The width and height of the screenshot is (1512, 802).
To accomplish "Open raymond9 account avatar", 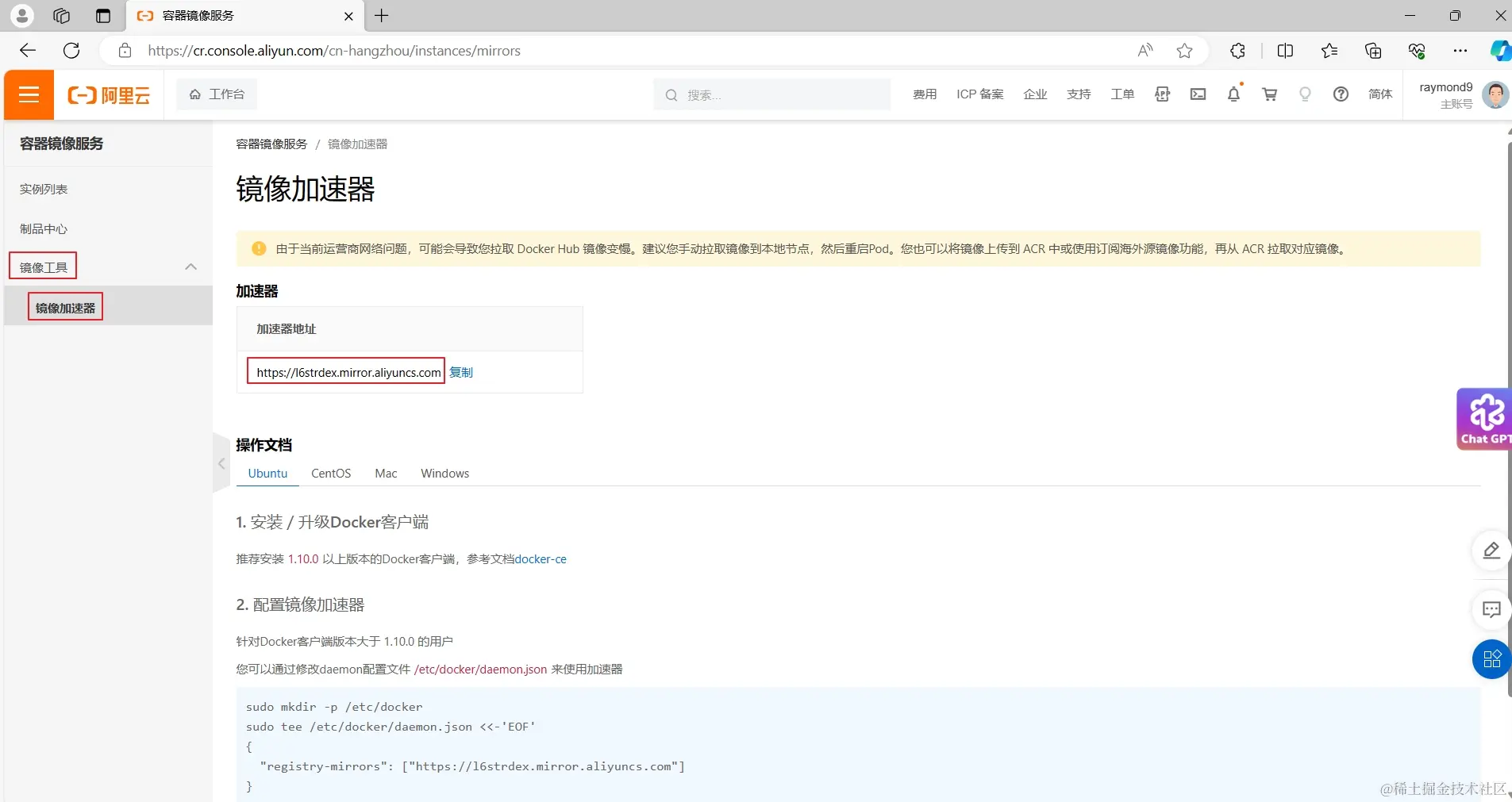I will click(x=1495, y=95).
